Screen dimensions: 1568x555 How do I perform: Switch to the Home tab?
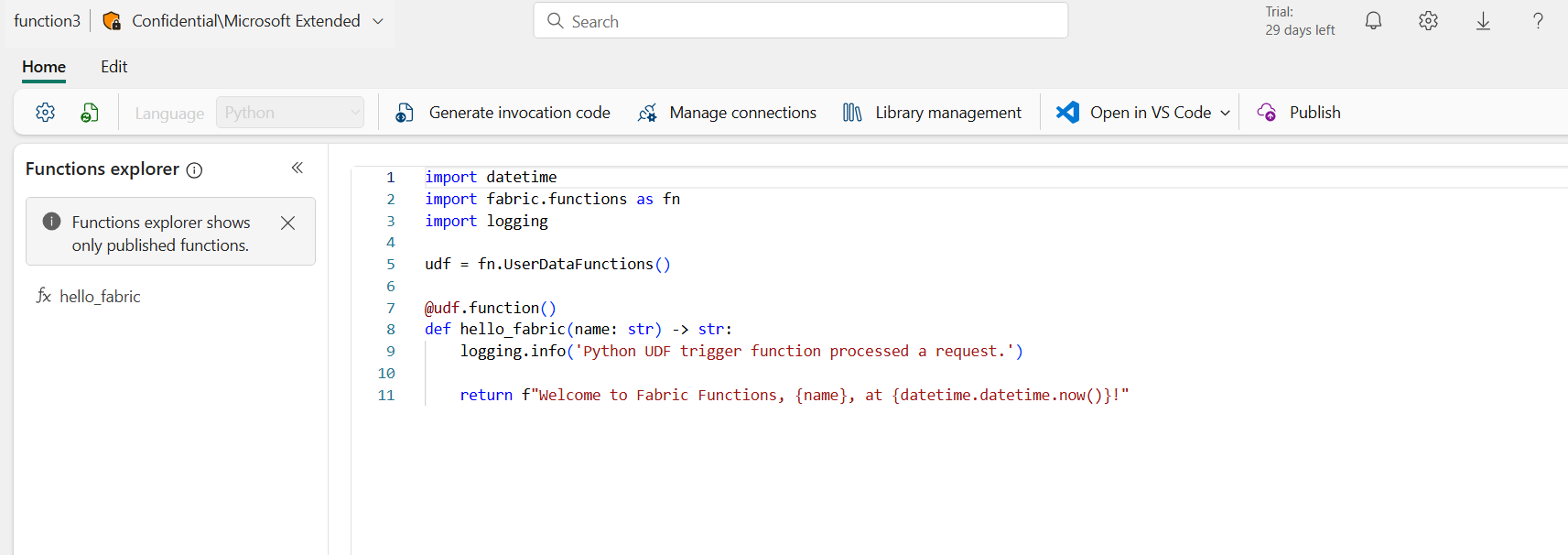(x=44, y=67)
